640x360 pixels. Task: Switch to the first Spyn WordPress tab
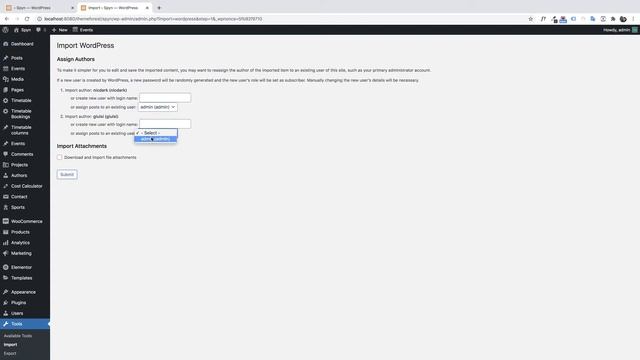[x=40, y=8]
